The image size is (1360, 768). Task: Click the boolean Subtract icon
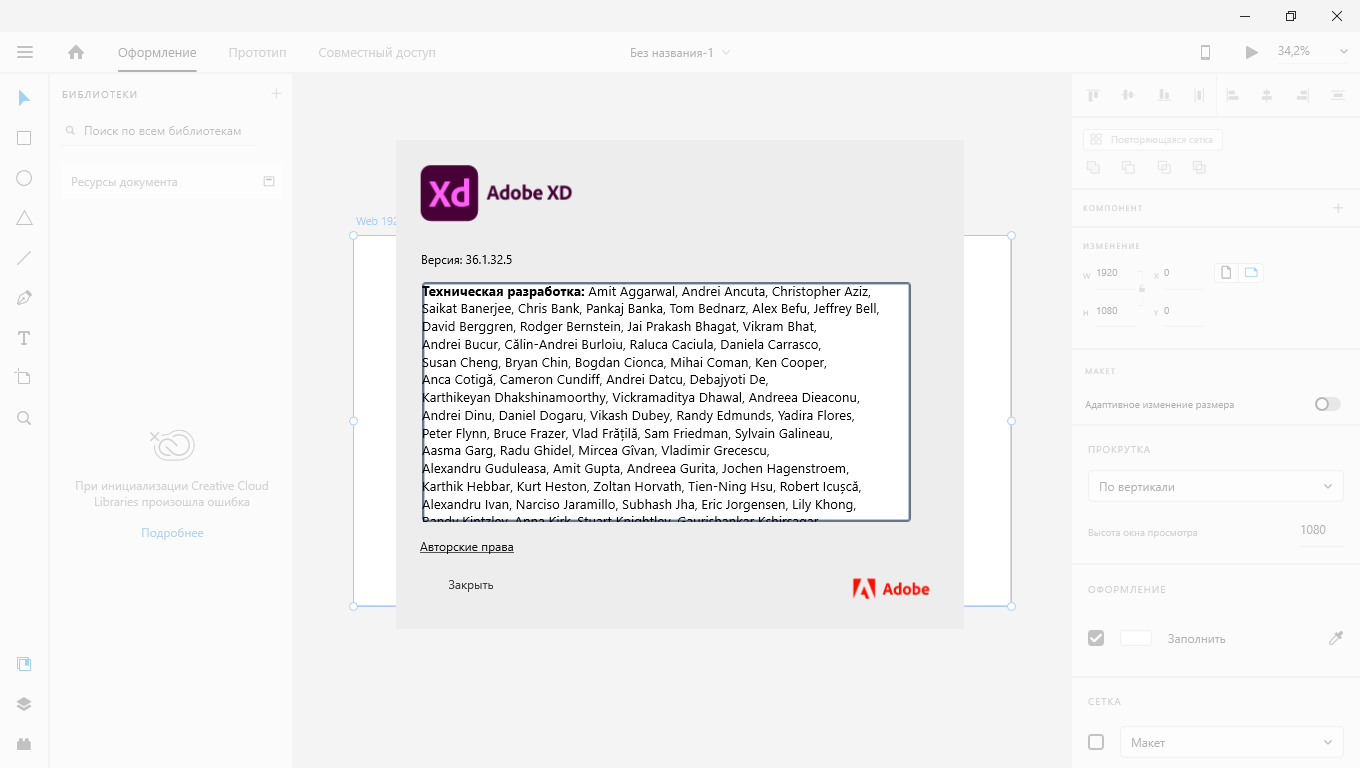pyautogui.click(x=1128, y=168)
